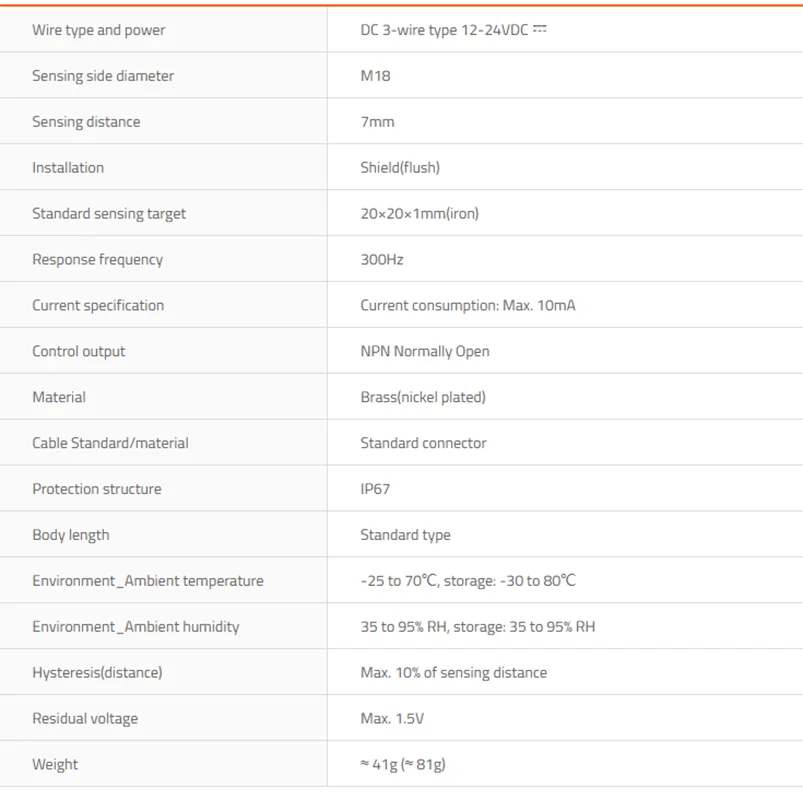The width and height of the screenshot is (803, 800).
Task: Select the IP67 protection structure value
Action: pos(375,490)
